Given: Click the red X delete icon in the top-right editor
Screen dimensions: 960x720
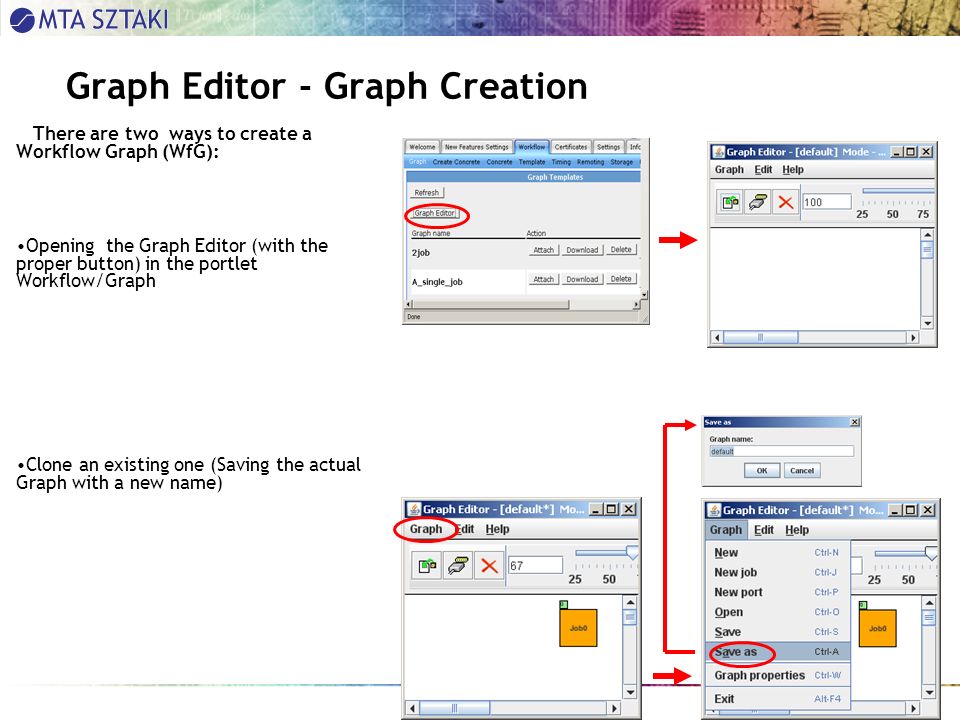Looking at the screenshot, I should [786, 201].
